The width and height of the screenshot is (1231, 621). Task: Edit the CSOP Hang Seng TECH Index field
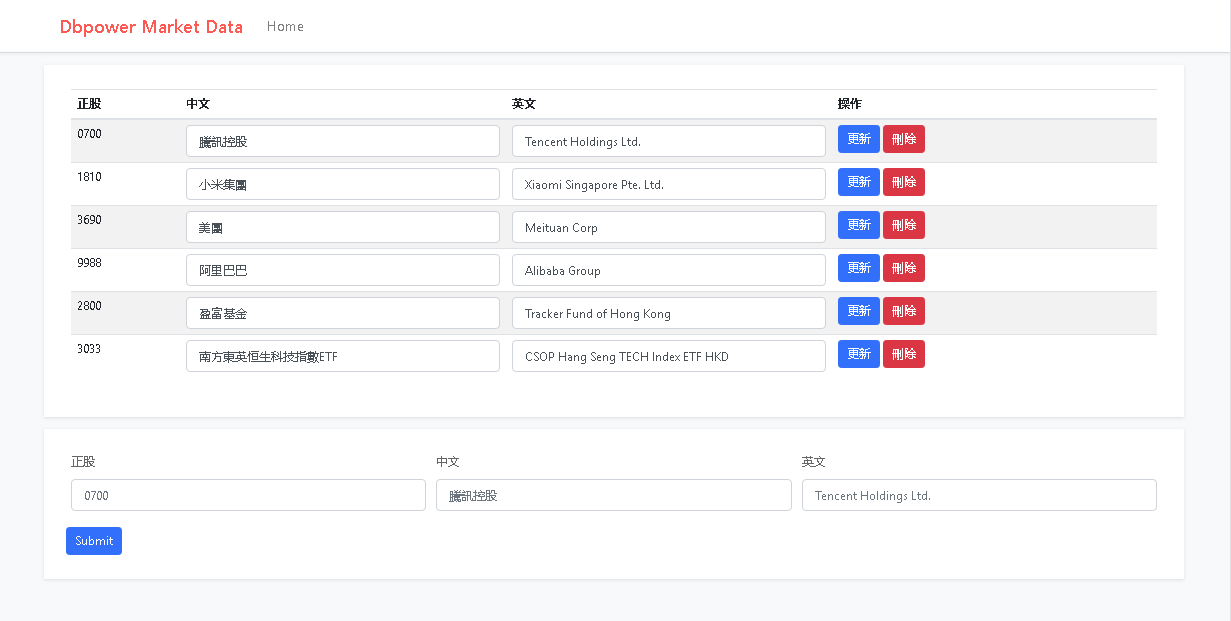(669, 356)
